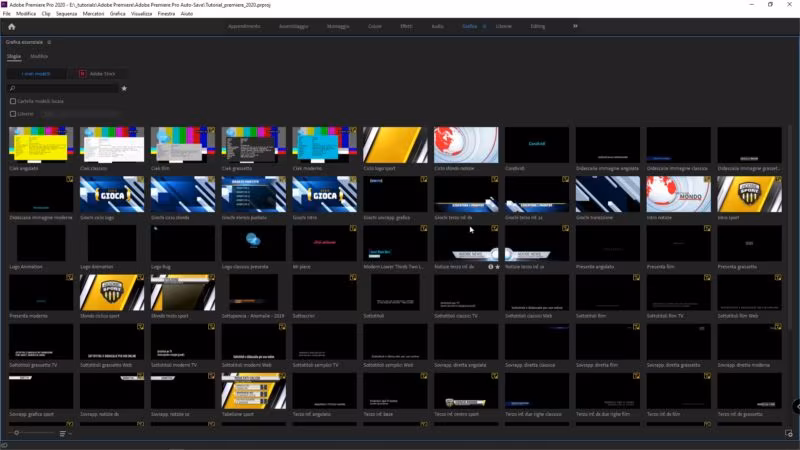800x450 pixels.
Task: Switch to Effetti workspace
Action: tap(406, 27)
